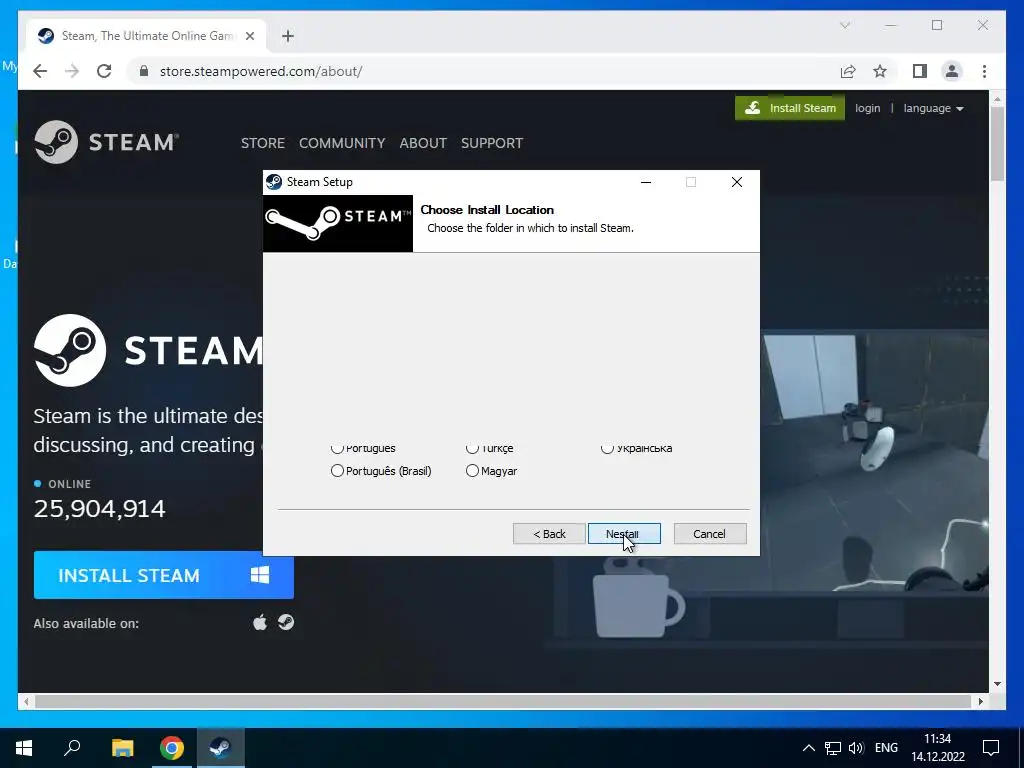Close the Steam Setup window
This screenshot has width=1024, height=768.
pos(737,182)
